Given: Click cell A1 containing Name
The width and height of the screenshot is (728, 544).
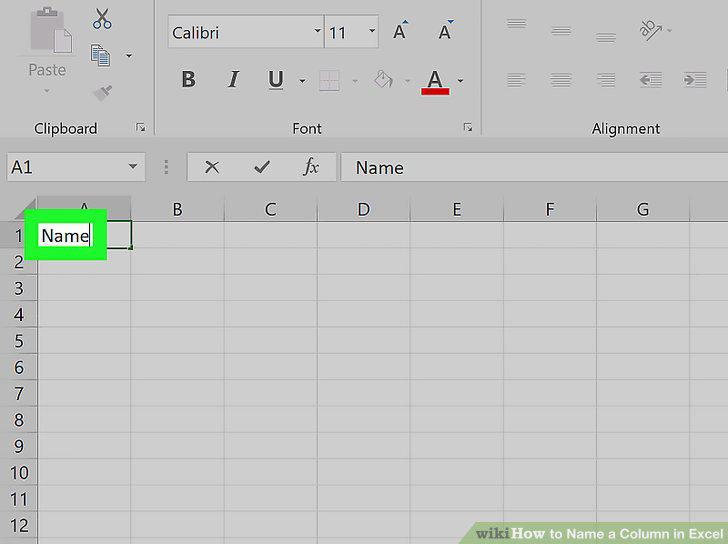Looking at the screenshot, I should [84, 235].
